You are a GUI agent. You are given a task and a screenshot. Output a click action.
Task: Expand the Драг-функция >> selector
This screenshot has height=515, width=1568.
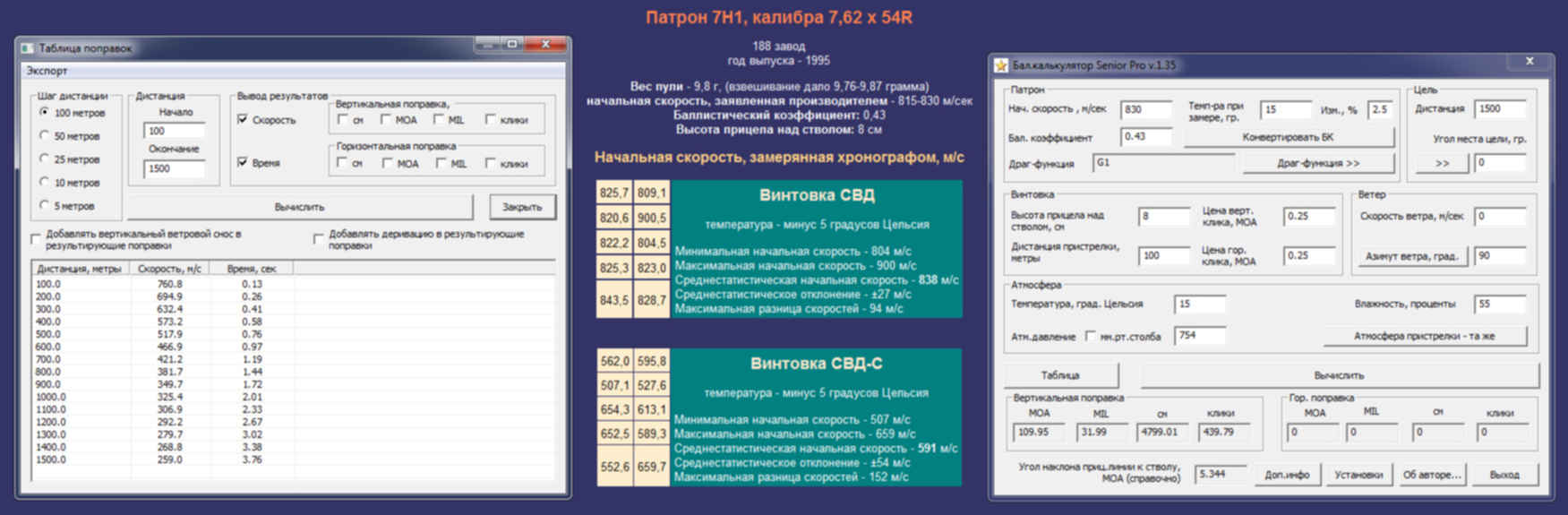tap(1318, 164)
